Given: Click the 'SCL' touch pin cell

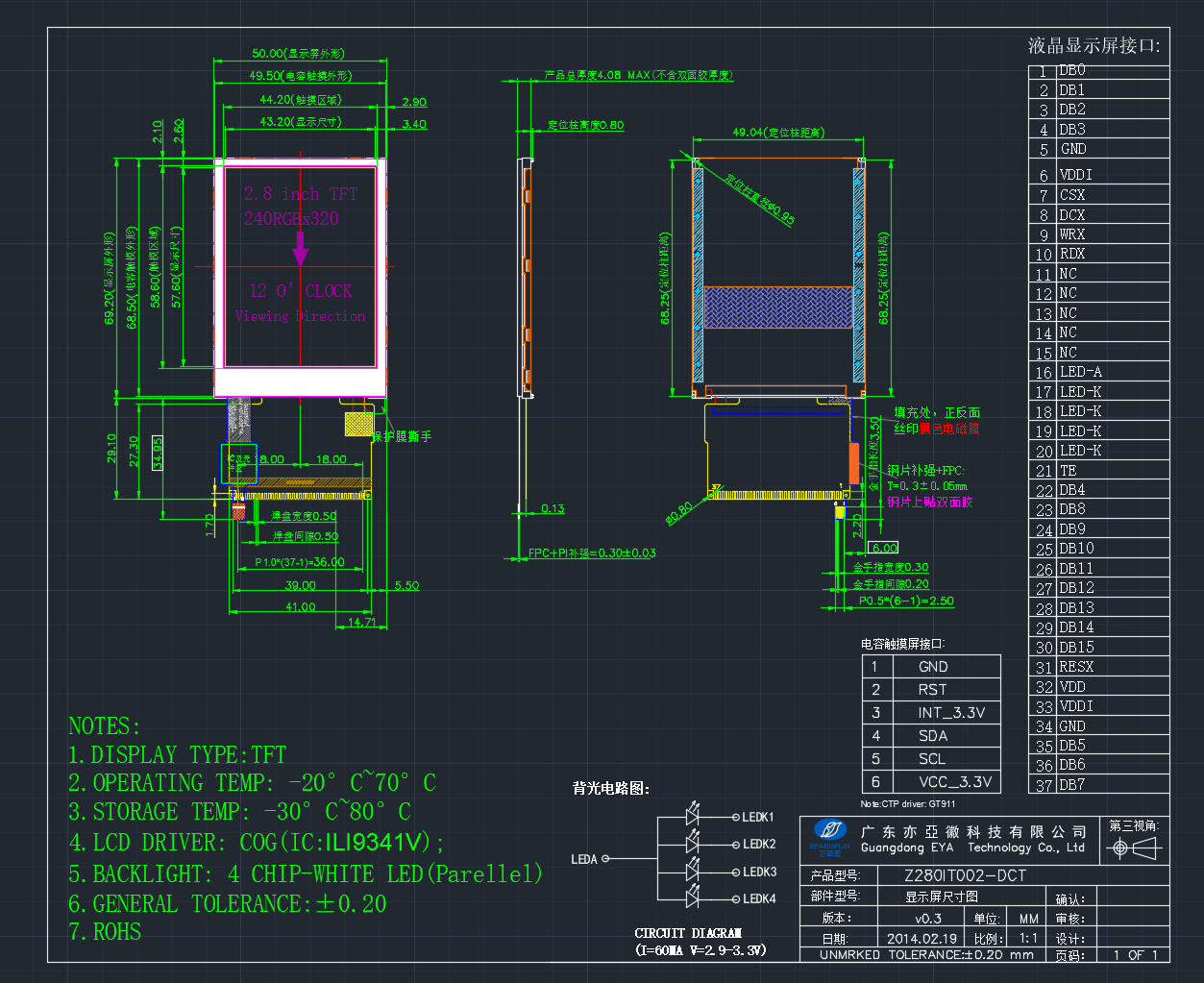Looking at the screenshot, I should coord(946,759).
